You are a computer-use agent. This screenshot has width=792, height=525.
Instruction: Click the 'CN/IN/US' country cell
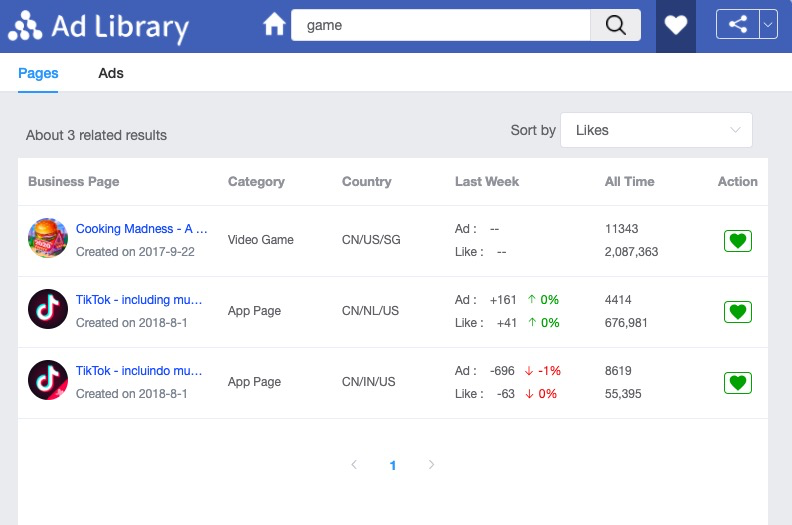click(x=369, y=381)
